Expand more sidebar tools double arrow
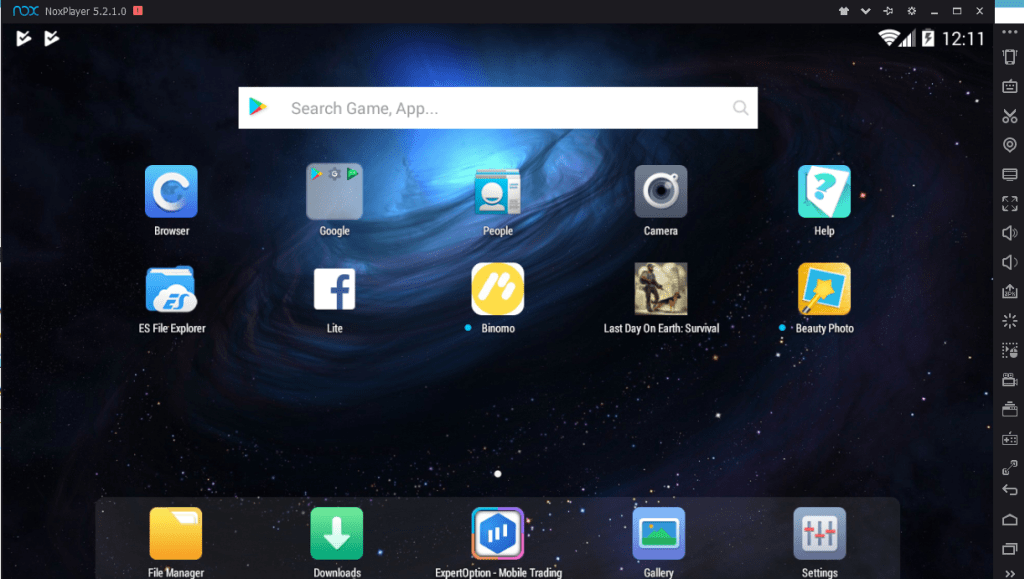Image resolution: width=1024 pixels, height=579 pixels. pos(1010,574)
